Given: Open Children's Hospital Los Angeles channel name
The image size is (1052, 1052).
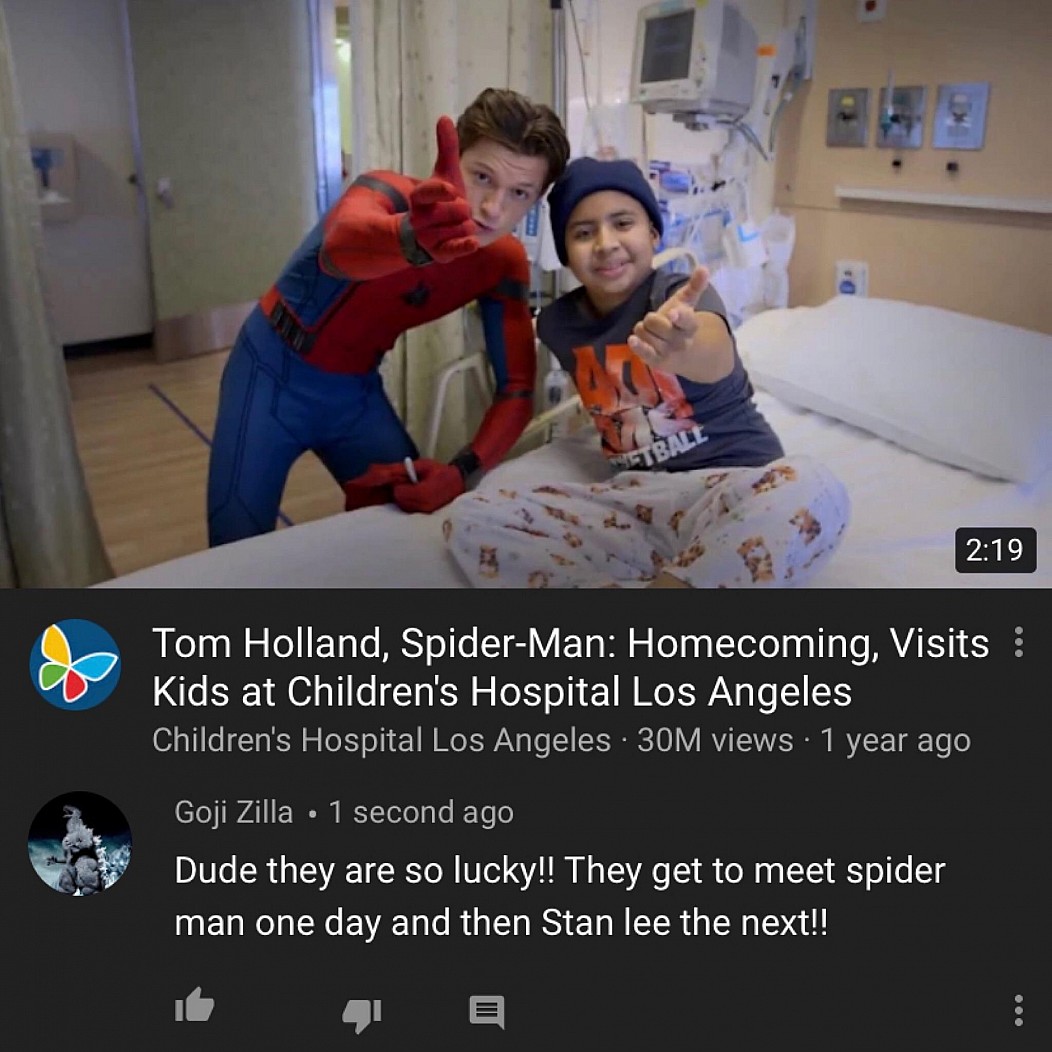Looking at the screenshot, I should point(381,740).
